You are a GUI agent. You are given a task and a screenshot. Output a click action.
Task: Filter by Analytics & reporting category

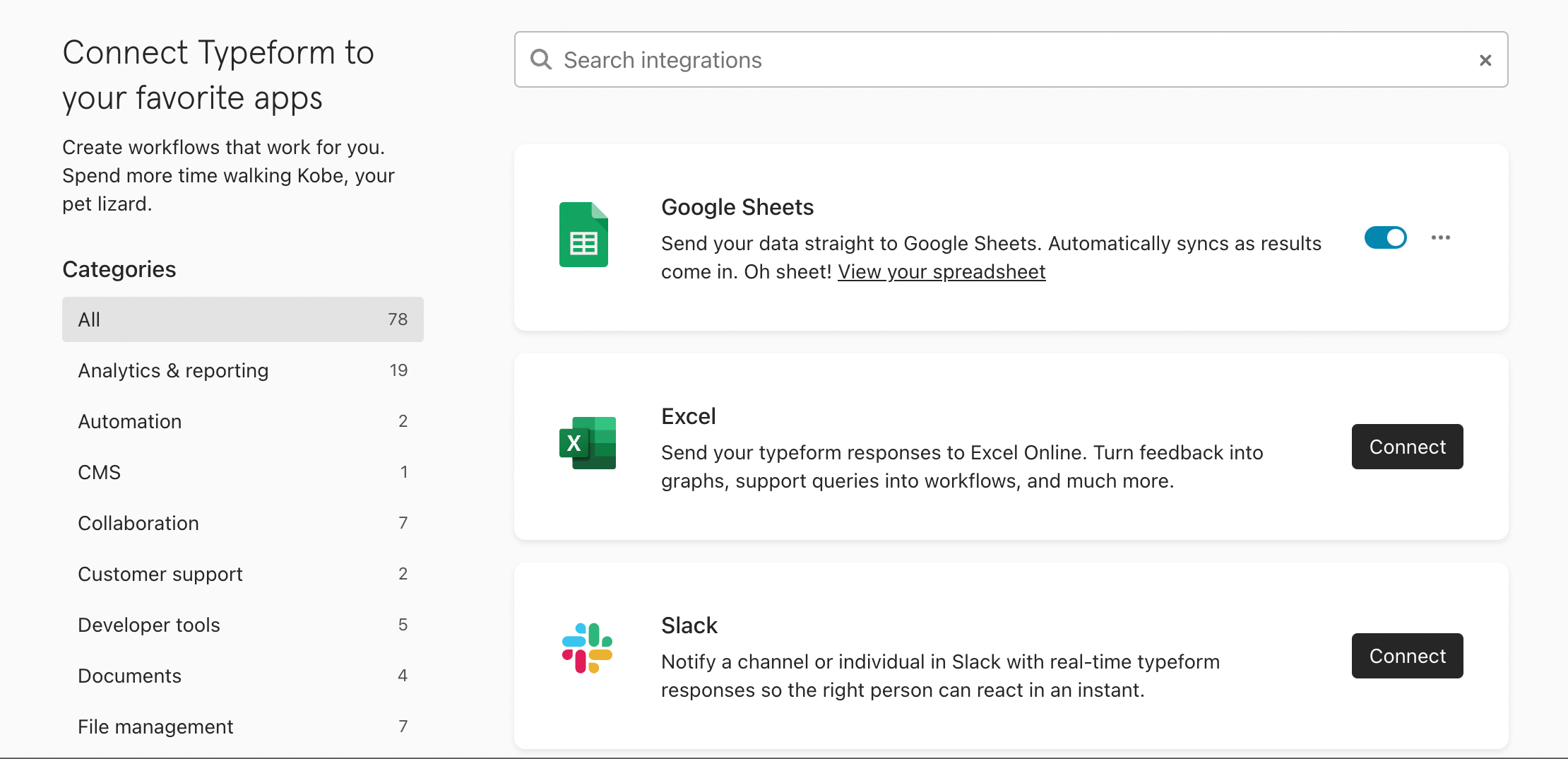pos(242,370)
